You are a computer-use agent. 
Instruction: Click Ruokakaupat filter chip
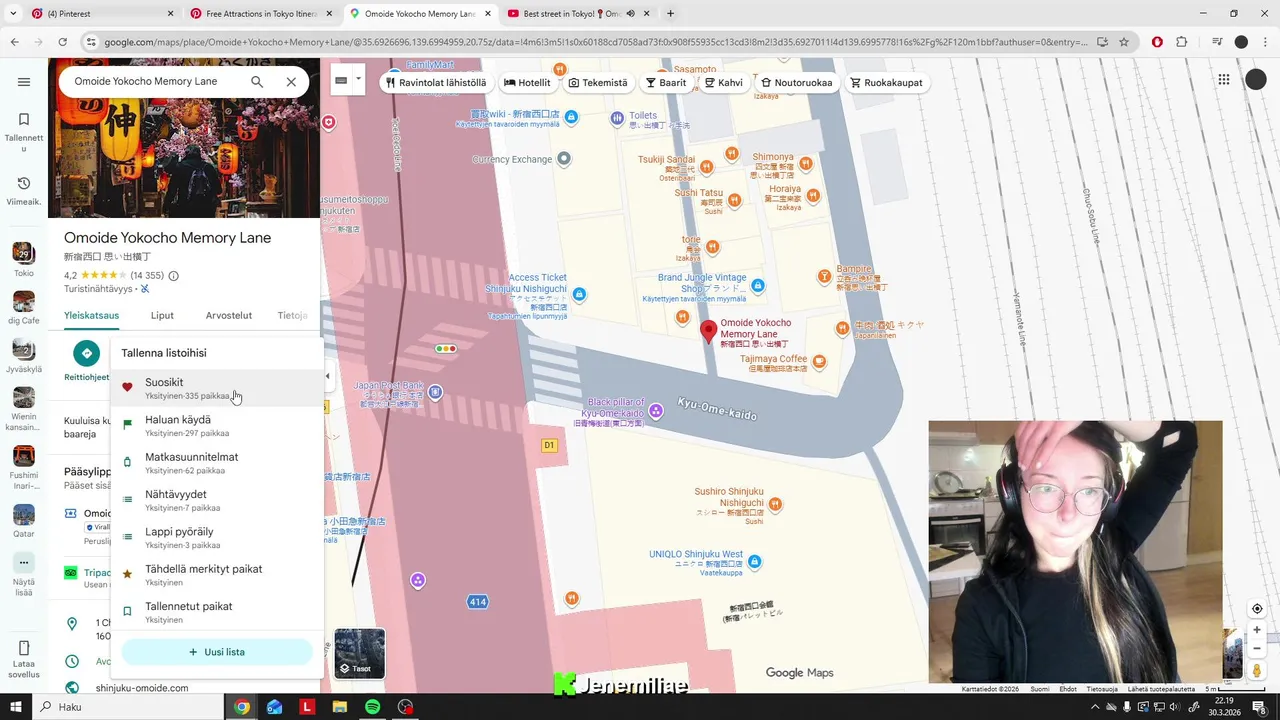886,83
